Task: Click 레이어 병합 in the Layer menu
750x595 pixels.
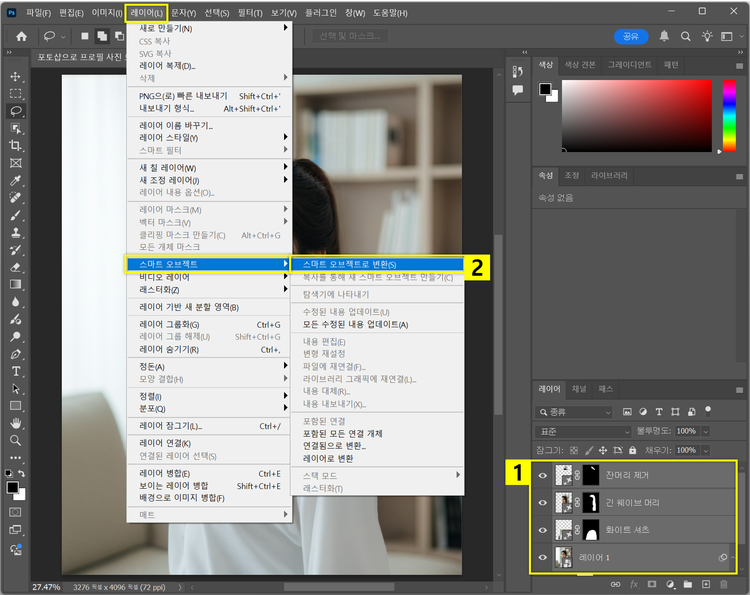Action: 165,473
